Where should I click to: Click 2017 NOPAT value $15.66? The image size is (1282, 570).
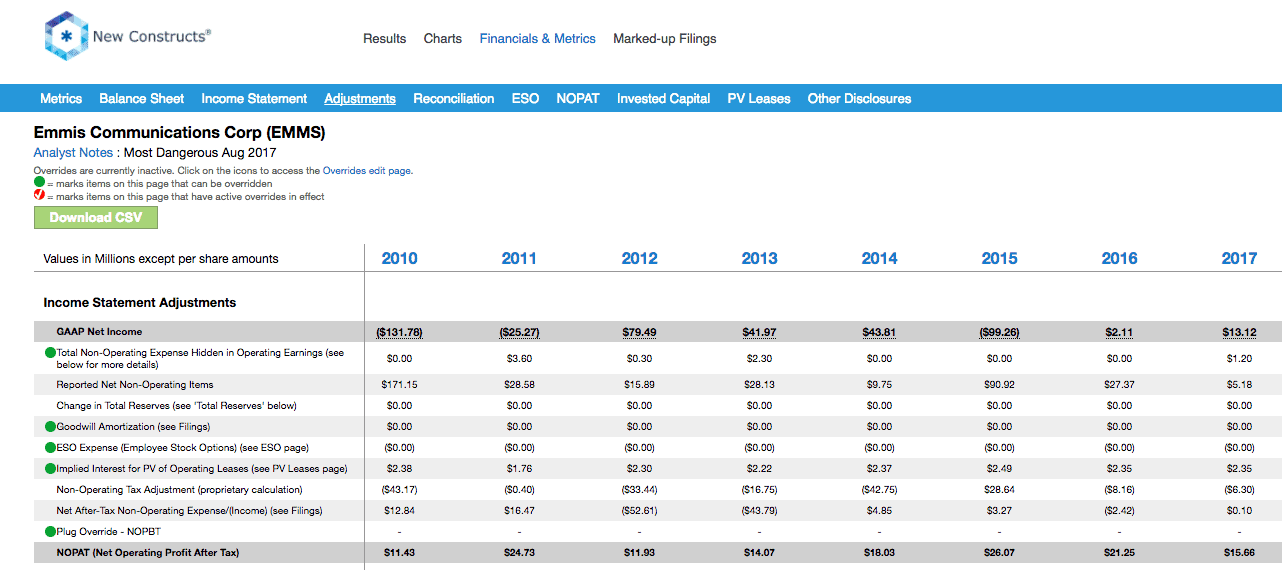[1239, 553]
